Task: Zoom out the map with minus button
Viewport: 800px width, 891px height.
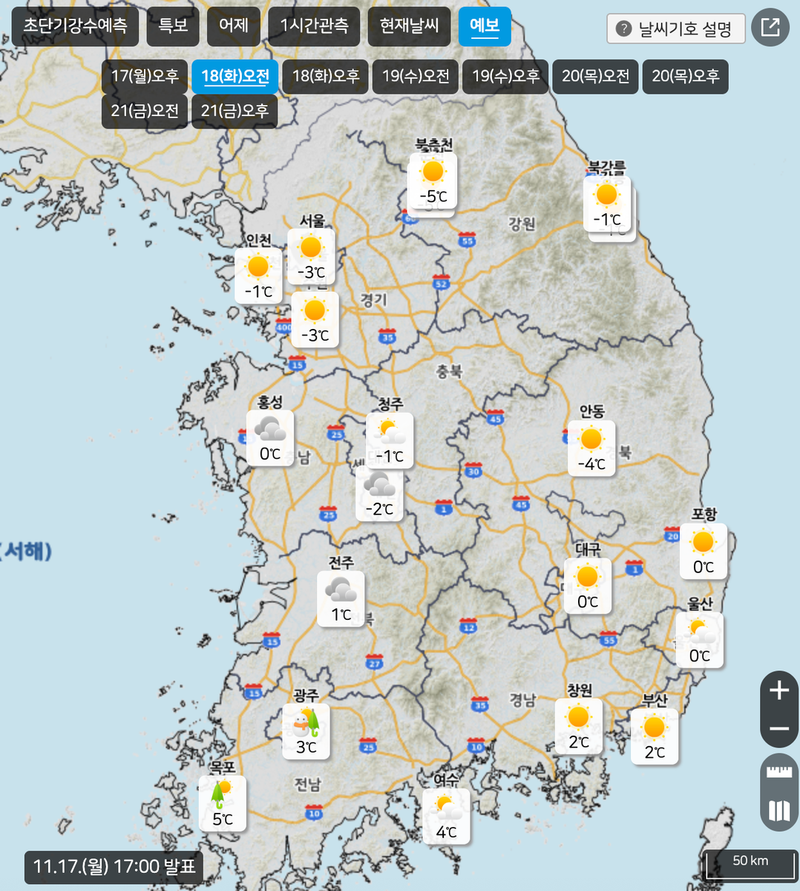Action: (779, 729)
